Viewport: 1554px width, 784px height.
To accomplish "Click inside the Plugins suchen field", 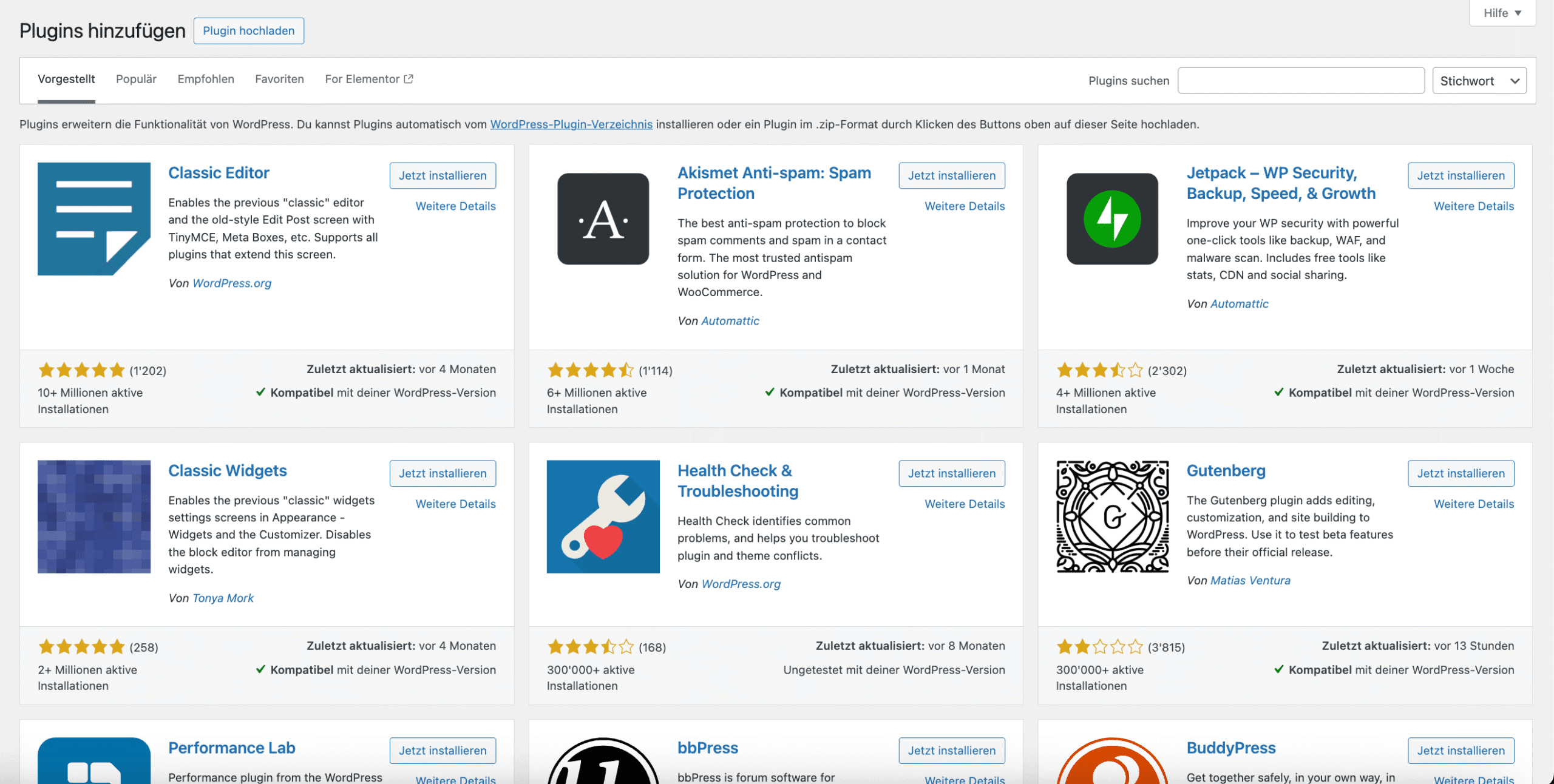I will [1301, 80].
